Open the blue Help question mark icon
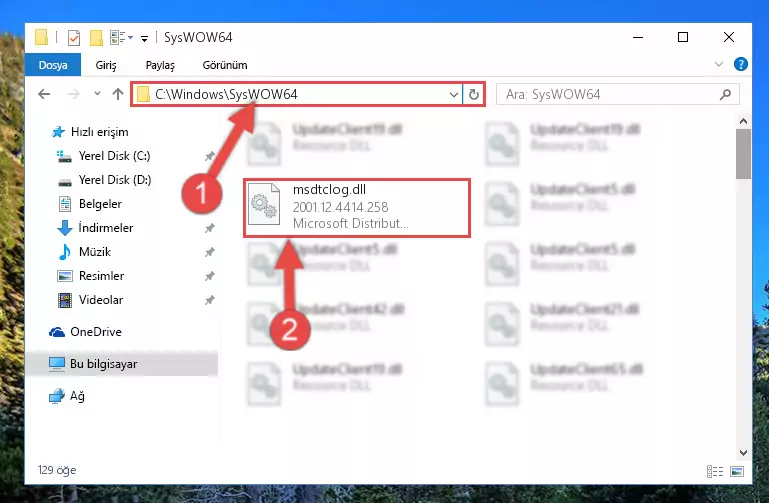This screenshot has width=769, height=503. pos(741,64)
